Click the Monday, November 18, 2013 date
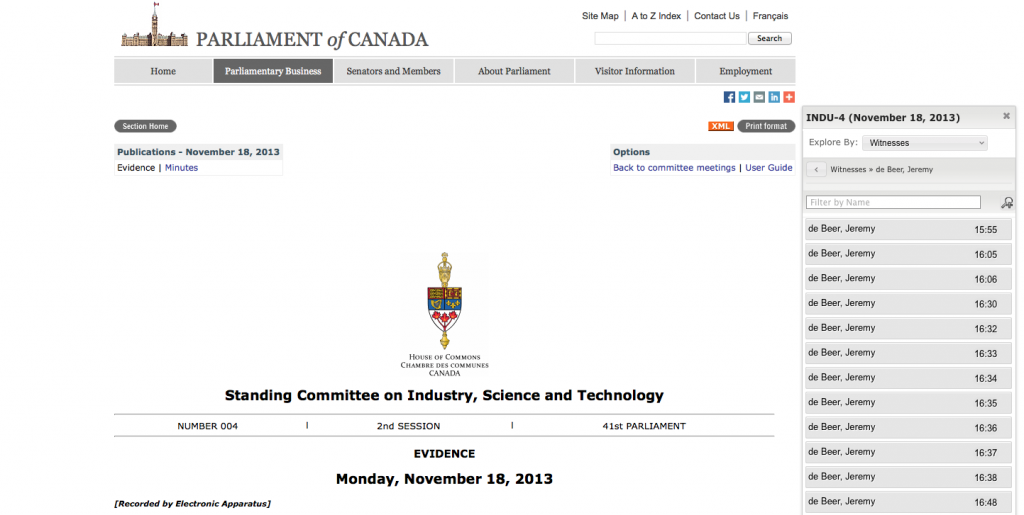 (444, 479)
